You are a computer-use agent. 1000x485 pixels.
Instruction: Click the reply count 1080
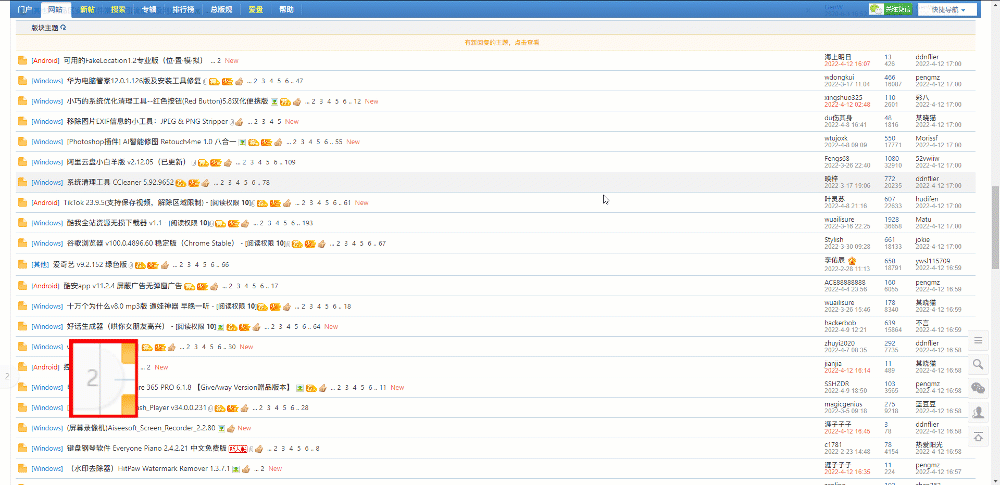pyautogui.click(x=892, y=158)
